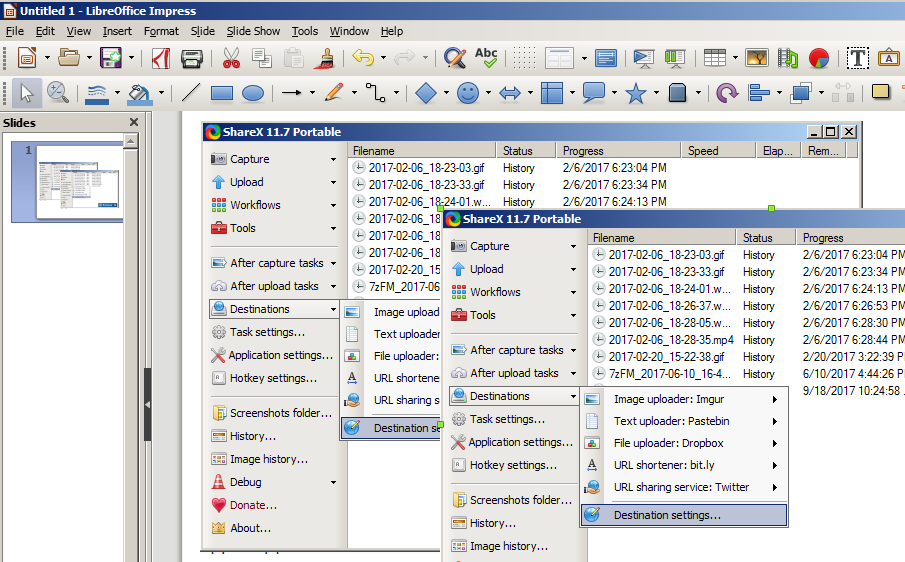Image resolution: width=905 pixels, height=562 pixels.
Task: Expand the Undo history dropdown
Action: [x=383, y=58]
